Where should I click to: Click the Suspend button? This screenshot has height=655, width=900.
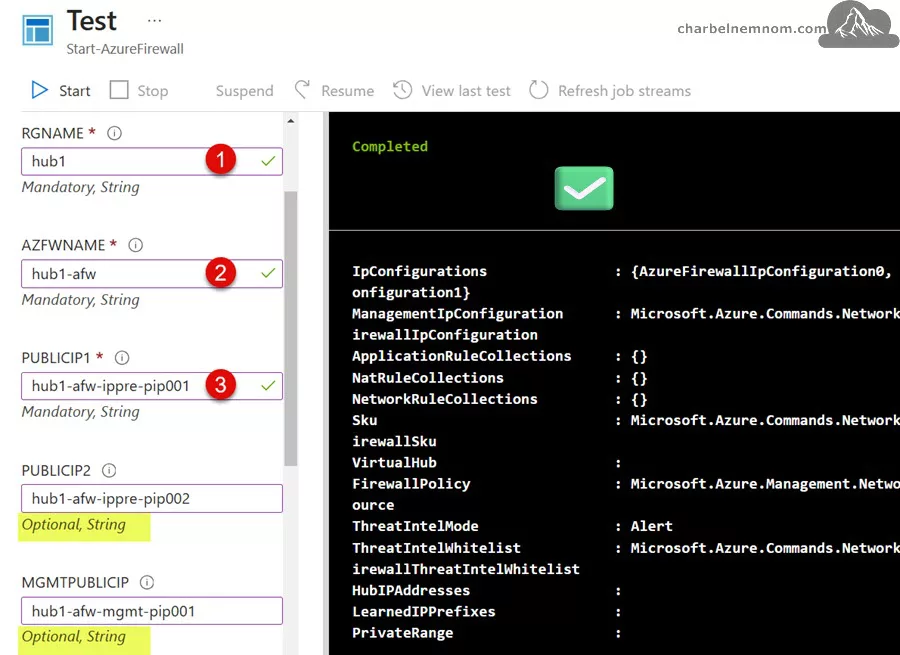pyautogui.click(x=245, y=91)
